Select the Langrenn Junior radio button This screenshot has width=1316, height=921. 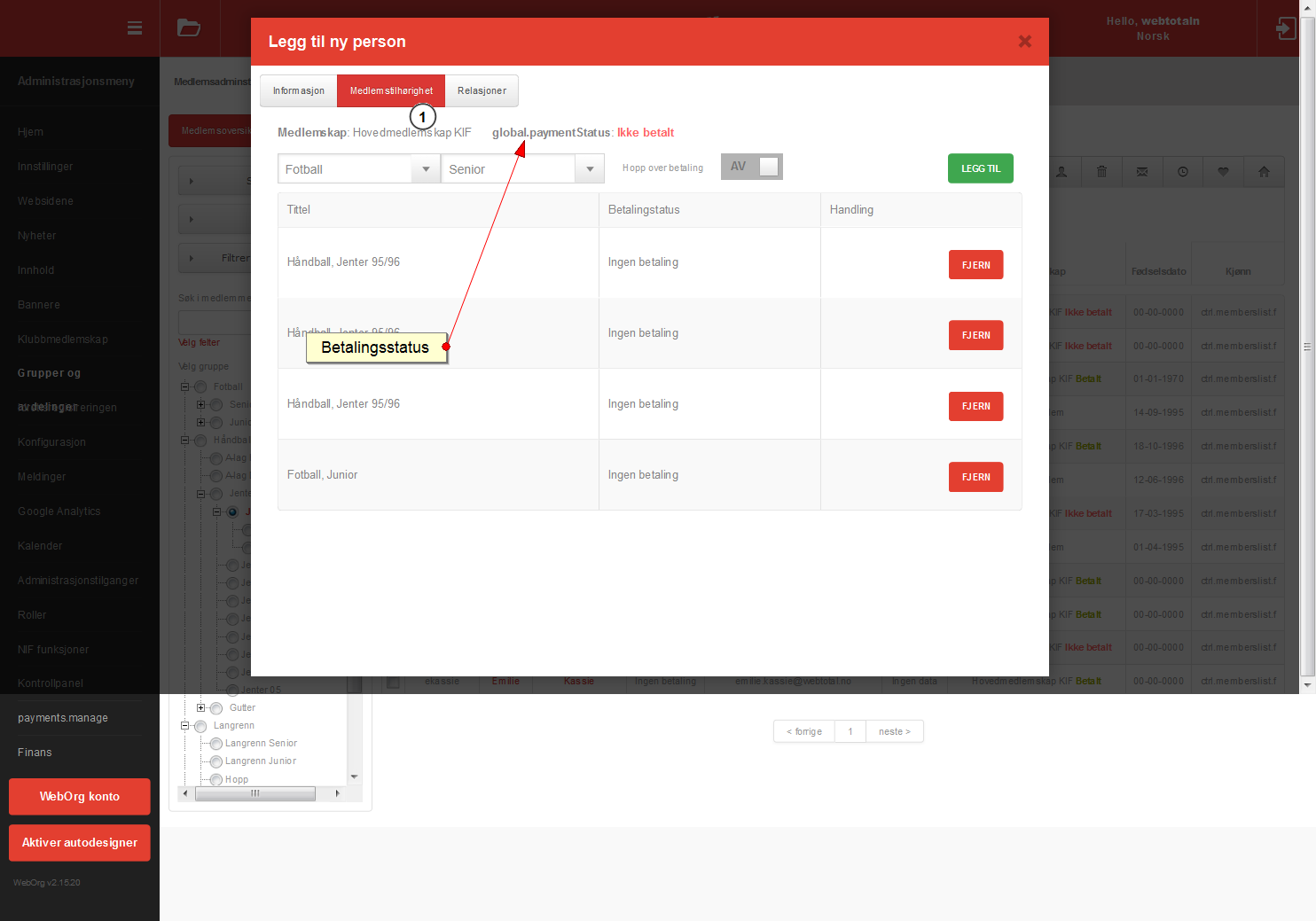(x=216, y=761)
